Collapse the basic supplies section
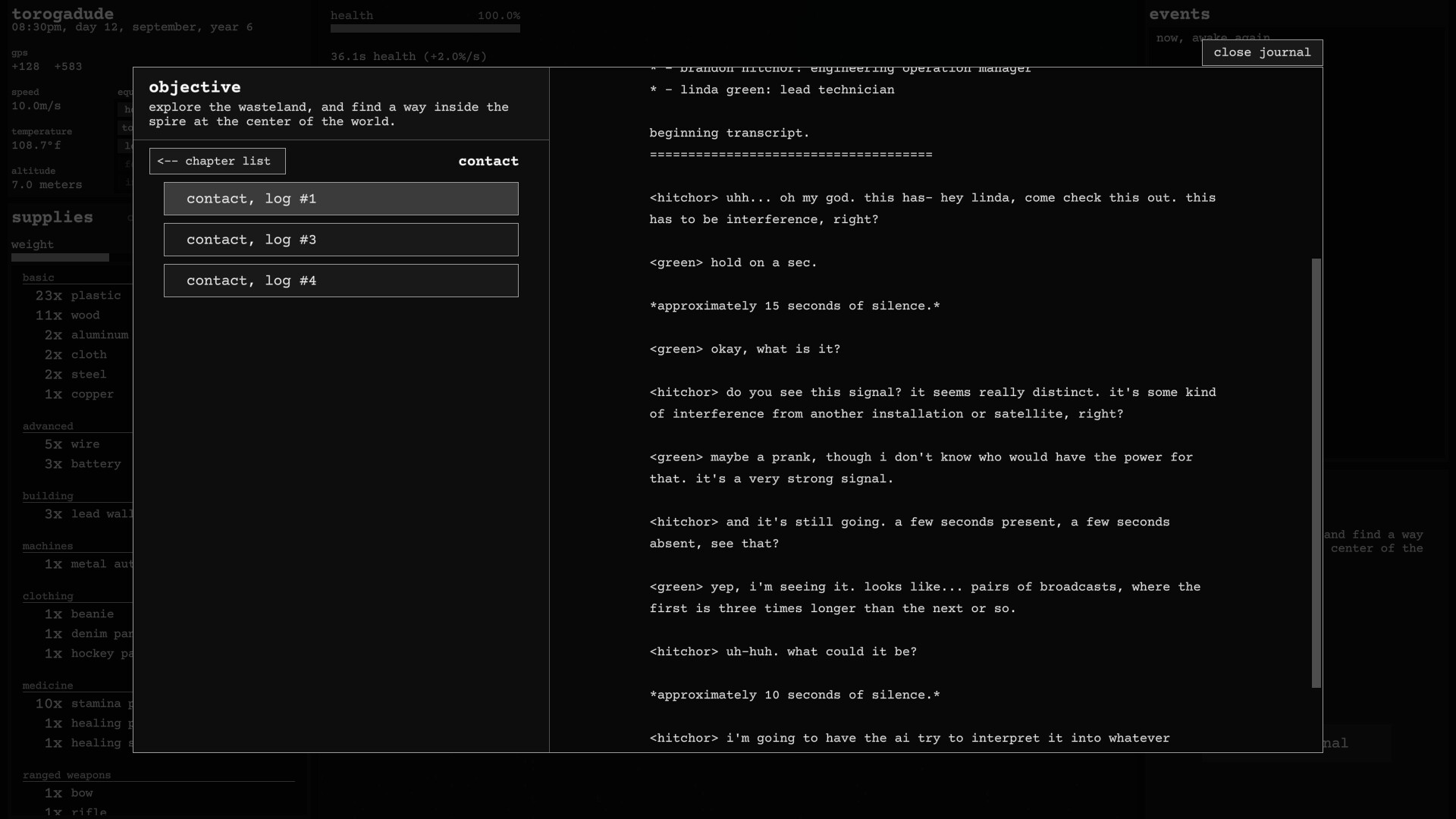Screen dimensions: 1456x819 39,278
